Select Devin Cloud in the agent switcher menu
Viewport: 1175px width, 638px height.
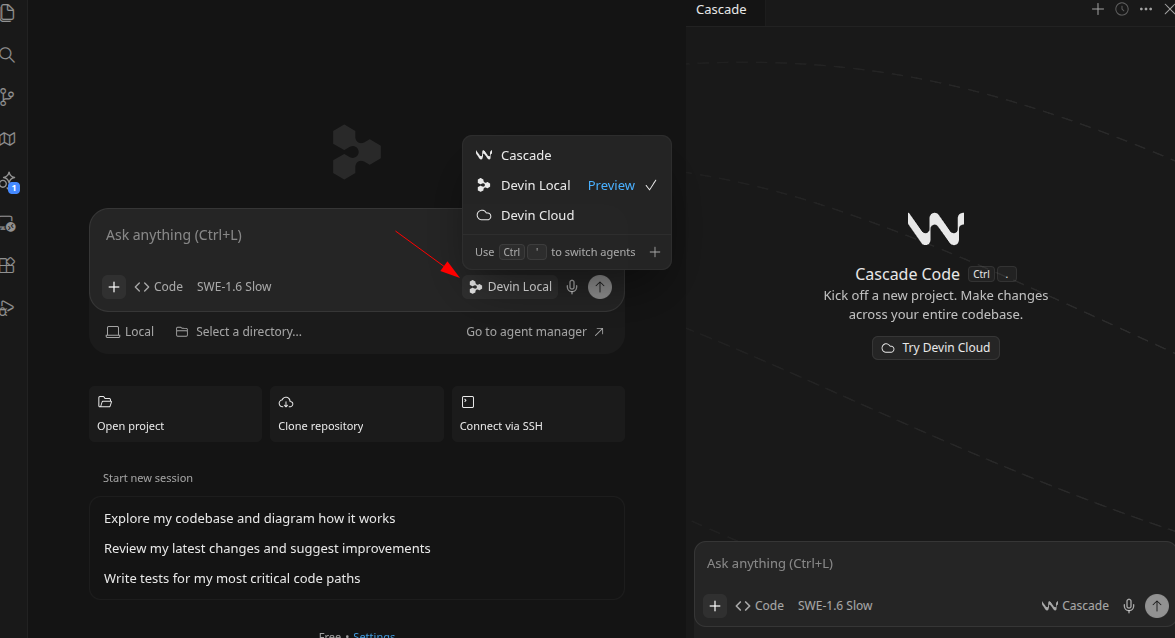point(567,215)
